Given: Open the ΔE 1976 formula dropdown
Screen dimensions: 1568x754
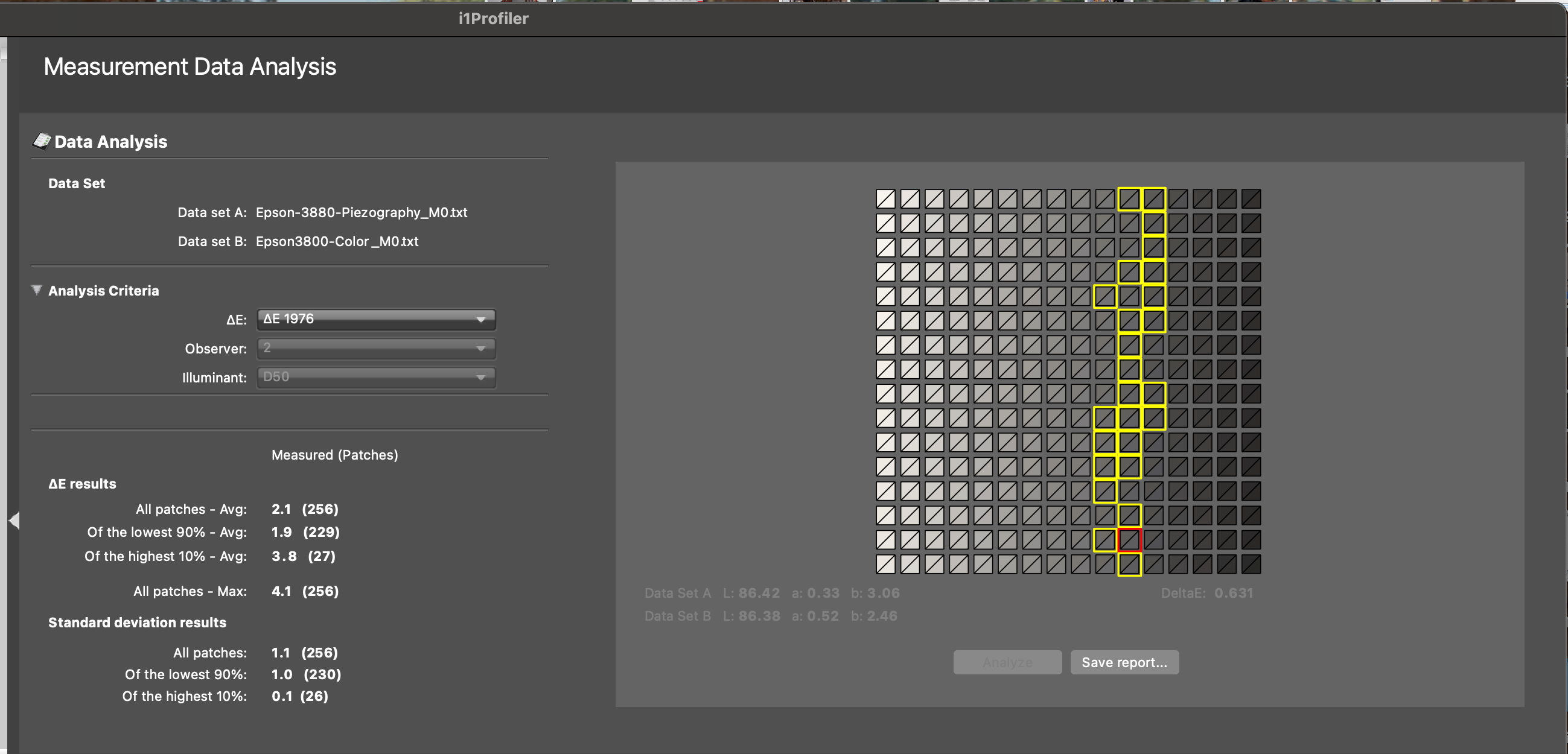Looking at the screenshot, I should (x=375, y=319).
